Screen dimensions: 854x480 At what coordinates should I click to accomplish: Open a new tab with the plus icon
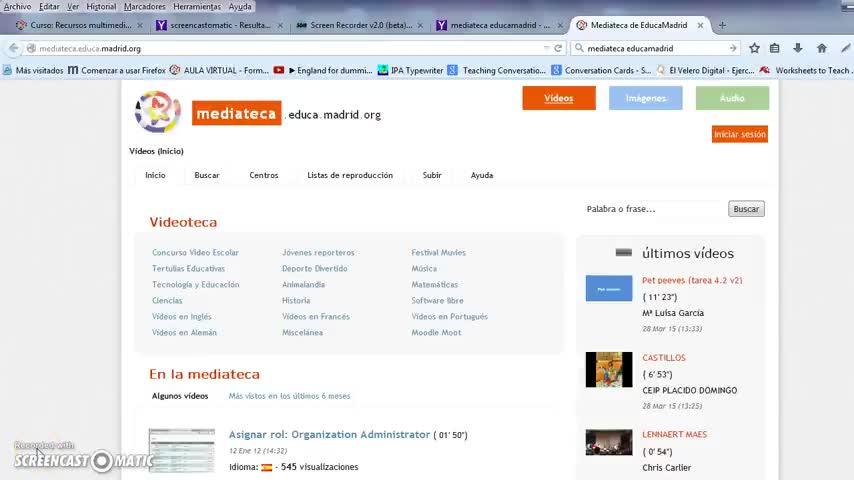tap(722, 25)
